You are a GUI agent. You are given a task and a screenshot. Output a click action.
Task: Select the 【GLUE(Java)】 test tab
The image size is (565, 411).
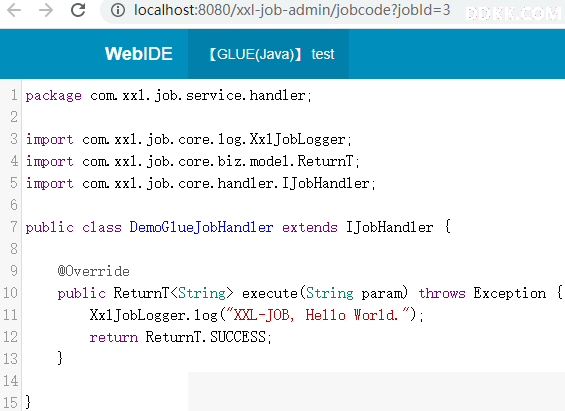(268, 54)
